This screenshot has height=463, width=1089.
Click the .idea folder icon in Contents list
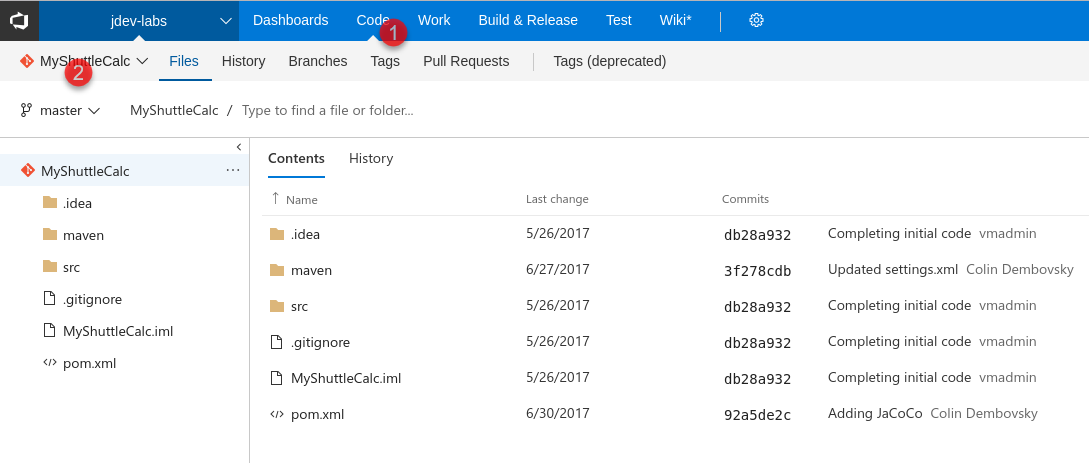(x=277, y=234)
